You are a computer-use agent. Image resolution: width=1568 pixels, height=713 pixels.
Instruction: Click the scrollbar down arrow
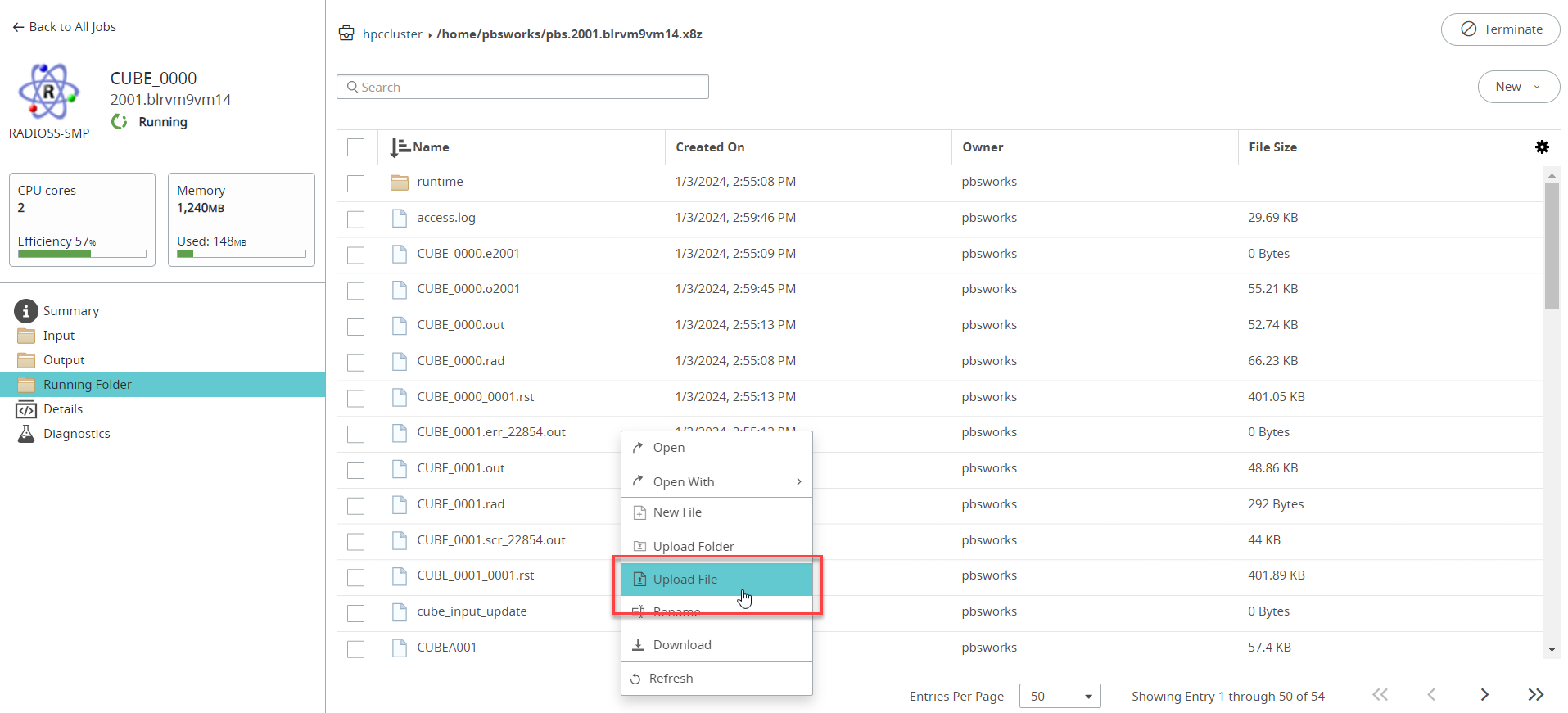click(x=1552, y=650)
